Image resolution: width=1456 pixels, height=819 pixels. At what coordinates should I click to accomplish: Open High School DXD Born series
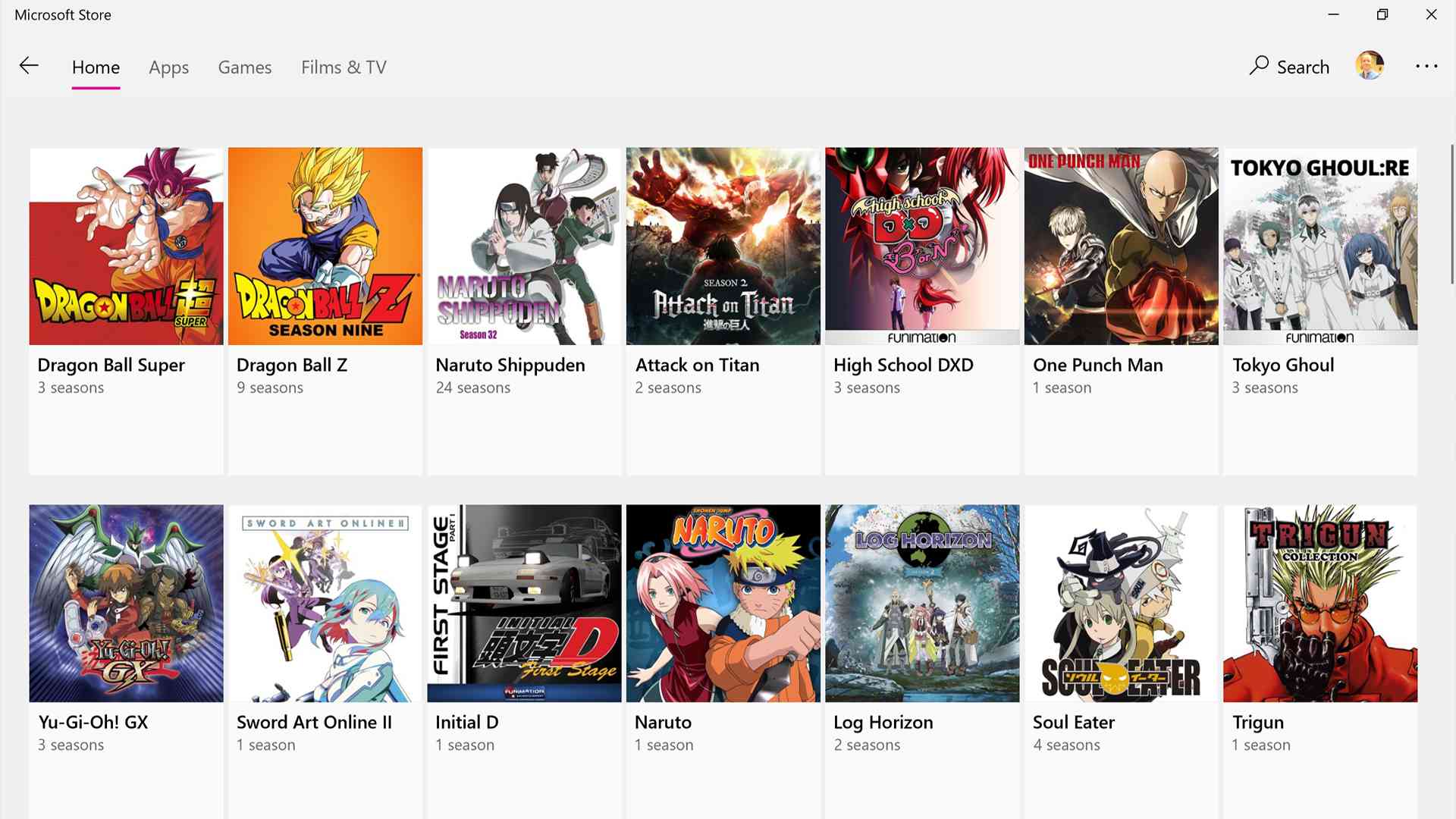tap(922, 246)
